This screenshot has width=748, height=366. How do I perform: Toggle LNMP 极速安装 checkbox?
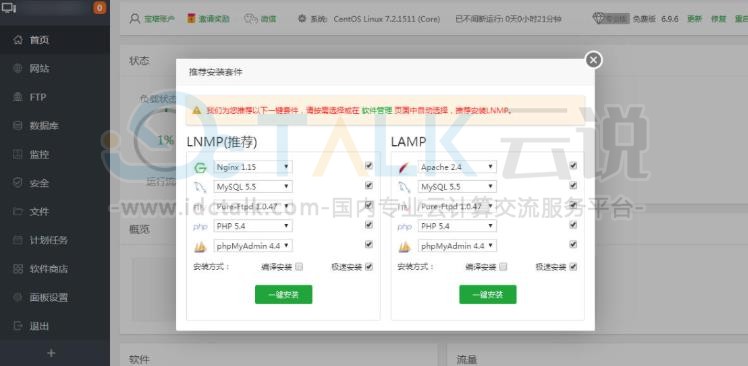[369, 267]
